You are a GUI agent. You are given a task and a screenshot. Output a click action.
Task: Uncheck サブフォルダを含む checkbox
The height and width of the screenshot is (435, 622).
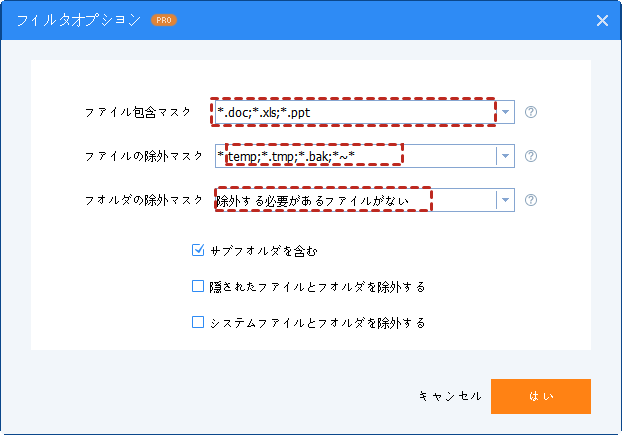coord(198,251)
